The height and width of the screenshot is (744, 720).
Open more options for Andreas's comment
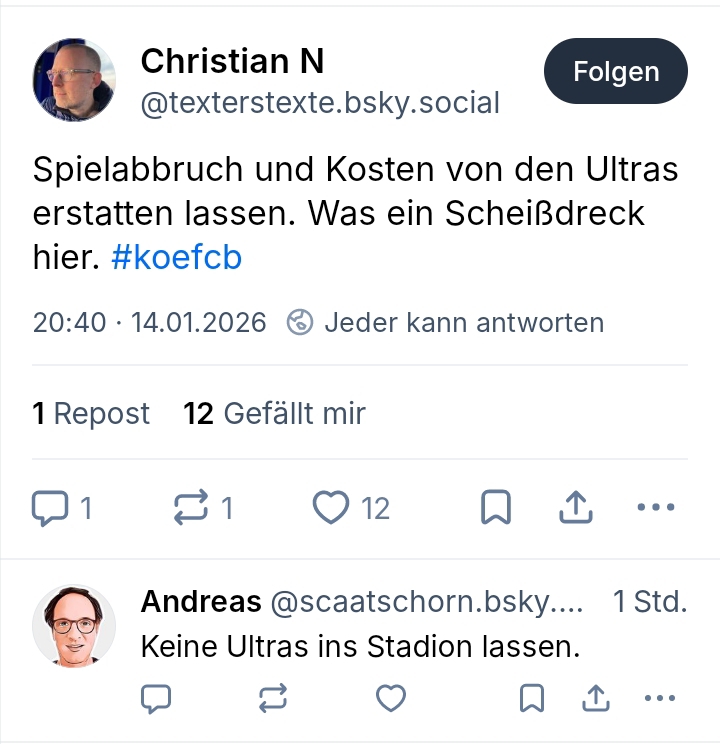point(660,698)
